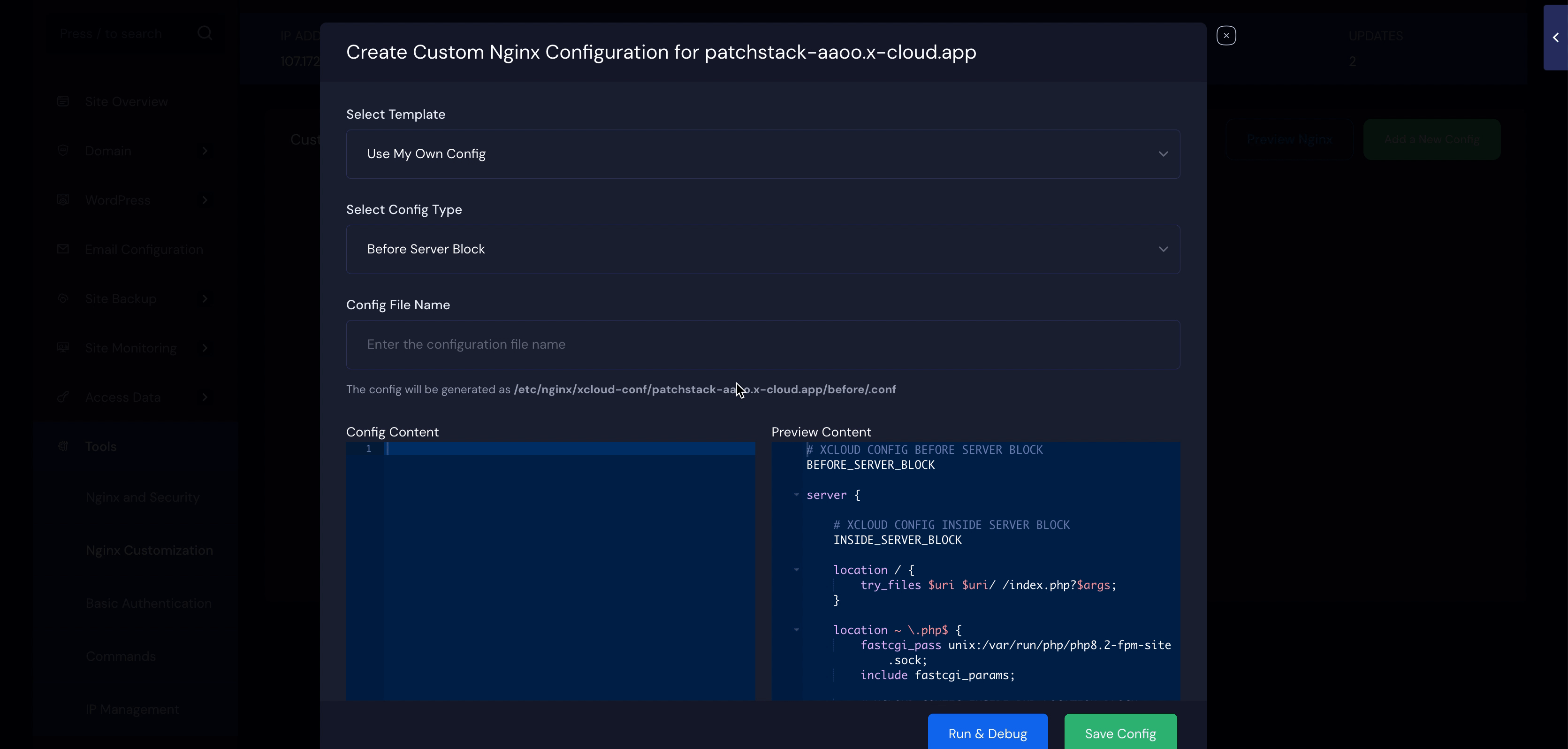This screenshot has width=1568, height=749.
Task: Click the collapse panel arrow icon
Action: point(1555,38)
